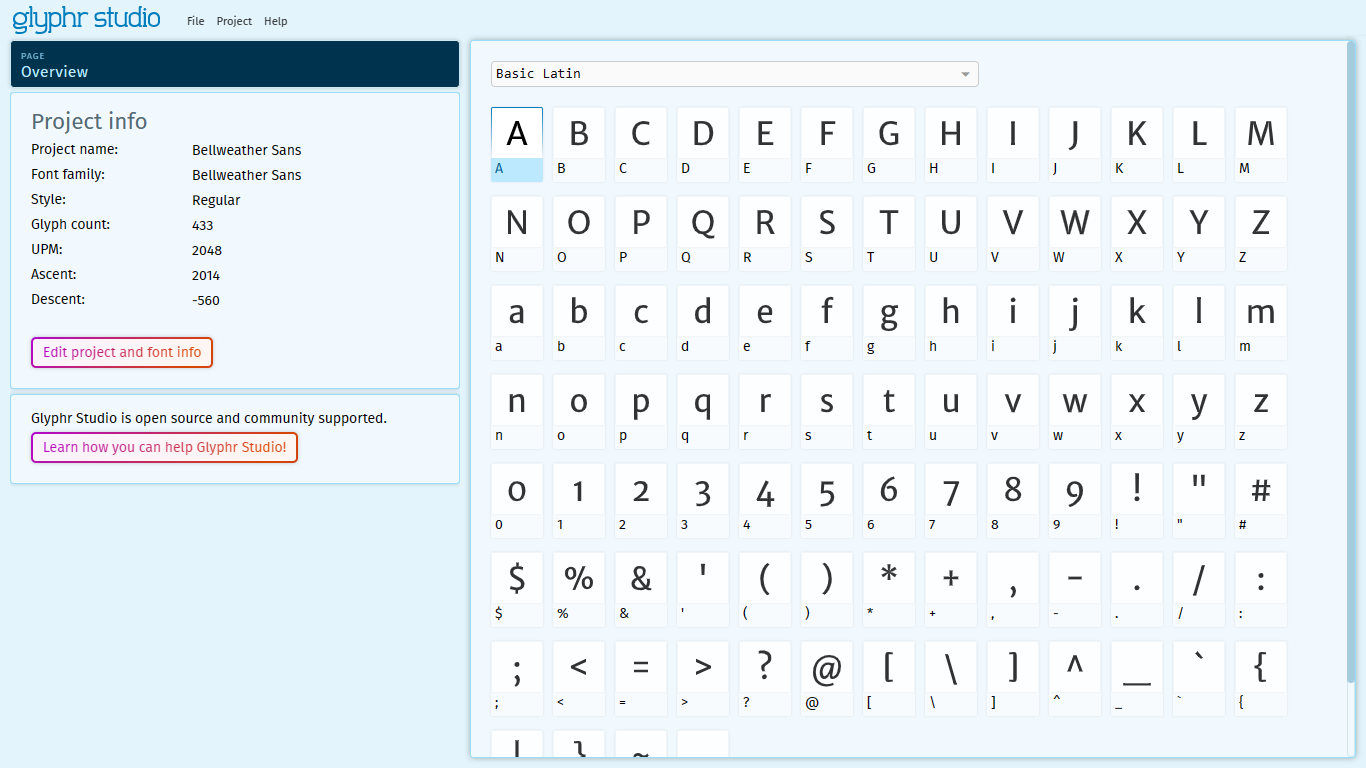Click the Bellweather Sans project name value
Image resolution: width=1366 pixels, height=768 pixels.
pyautogui.click(x=247, y=150)
